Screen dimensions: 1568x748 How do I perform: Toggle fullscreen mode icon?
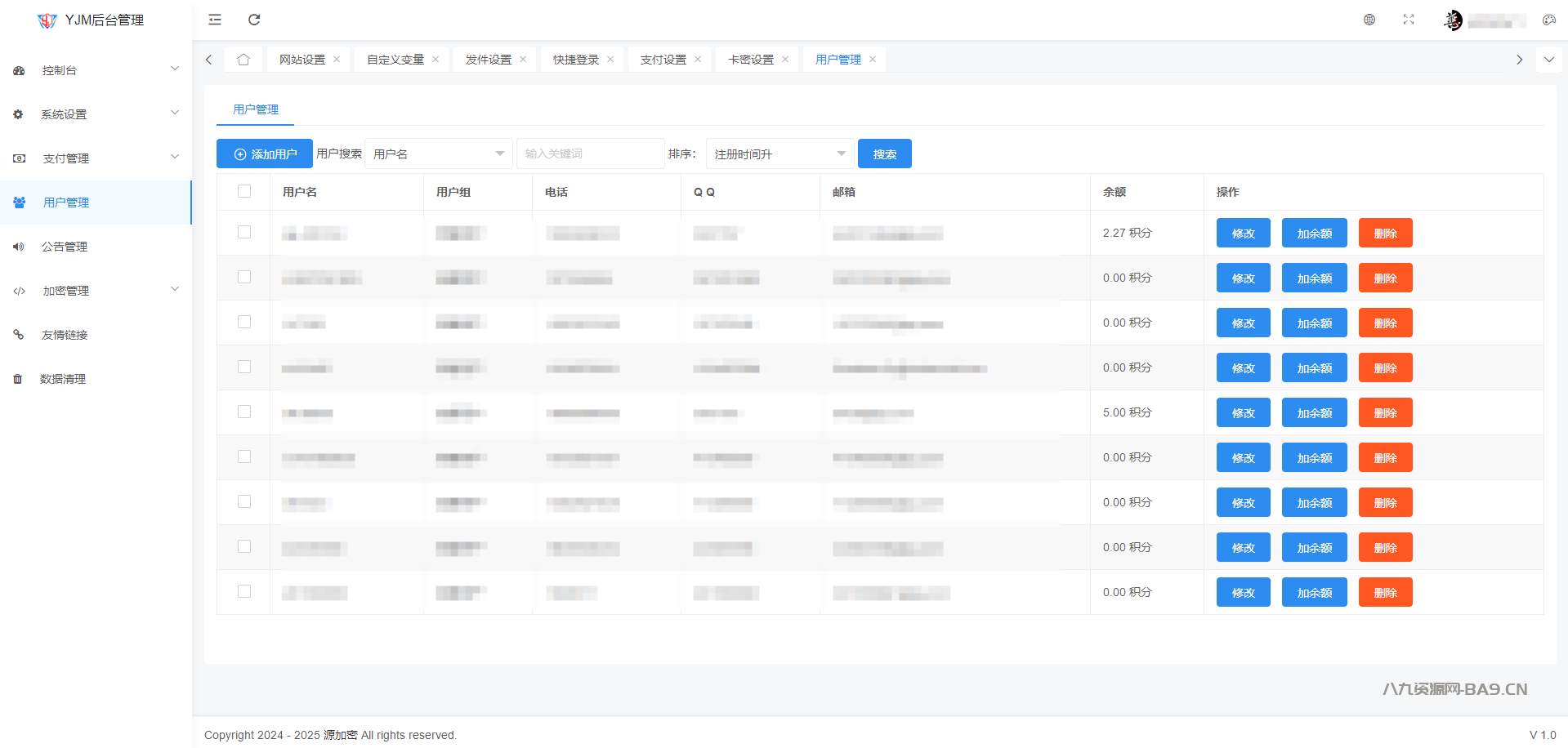tap(1409, 20)
